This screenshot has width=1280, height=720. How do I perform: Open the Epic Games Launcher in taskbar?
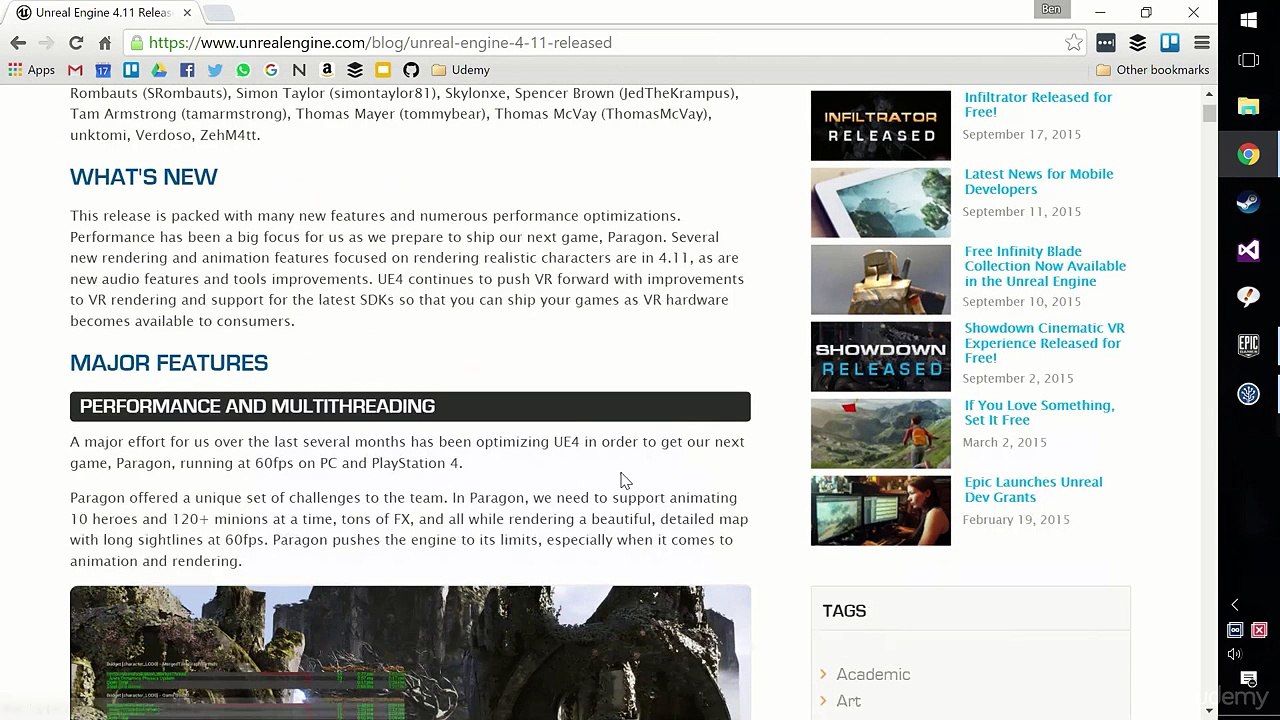(x=1248, y=346)
